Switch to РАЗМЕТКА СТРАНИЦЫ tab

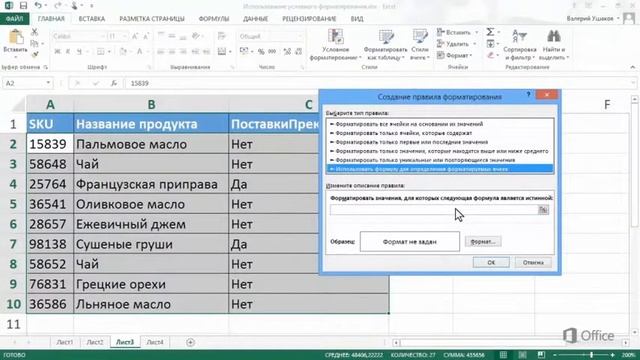click(152, 19)
